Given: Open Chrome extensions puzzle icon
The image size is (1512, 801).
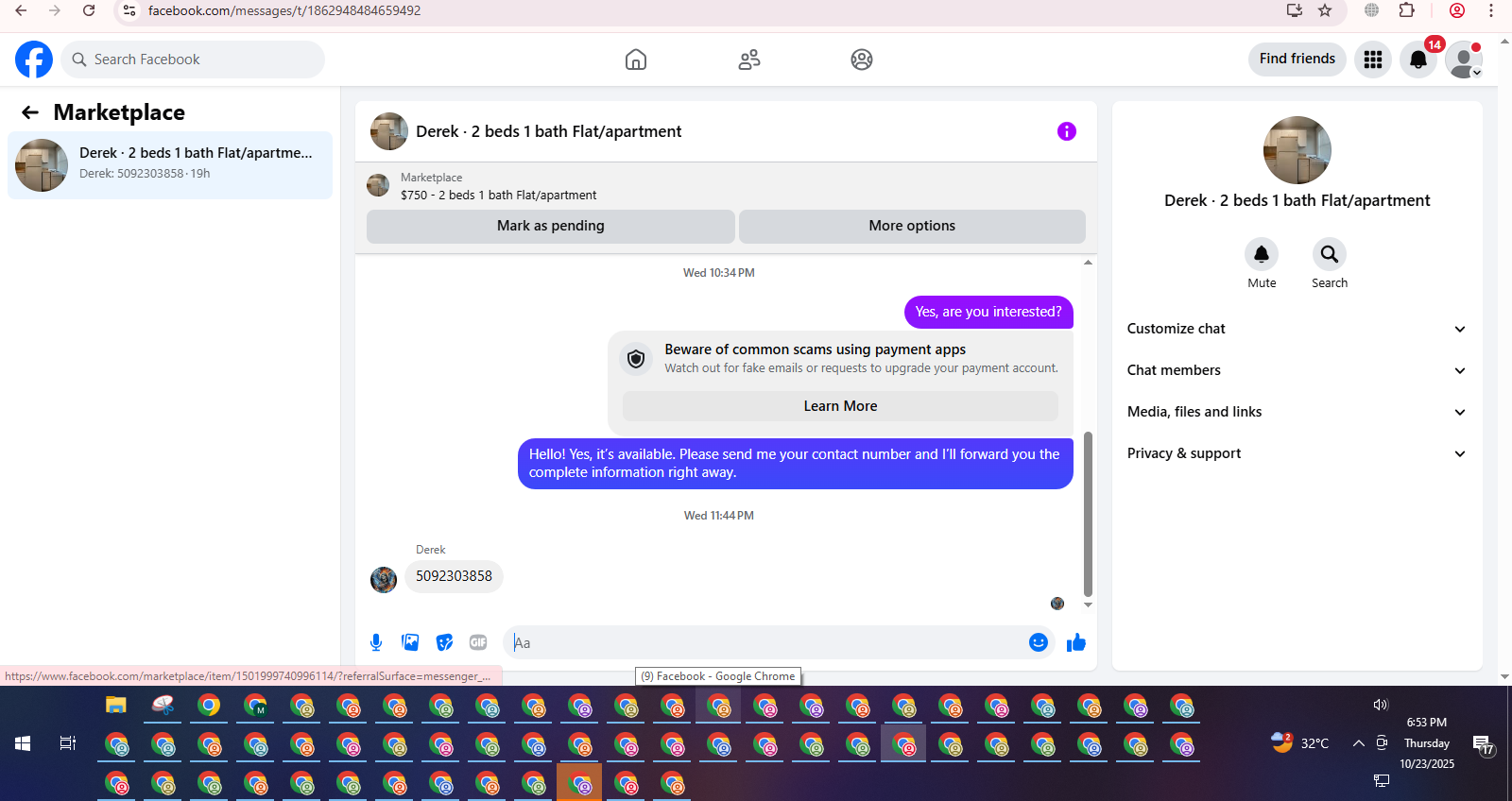Looking at the screenshot, I should (1407, 10).
